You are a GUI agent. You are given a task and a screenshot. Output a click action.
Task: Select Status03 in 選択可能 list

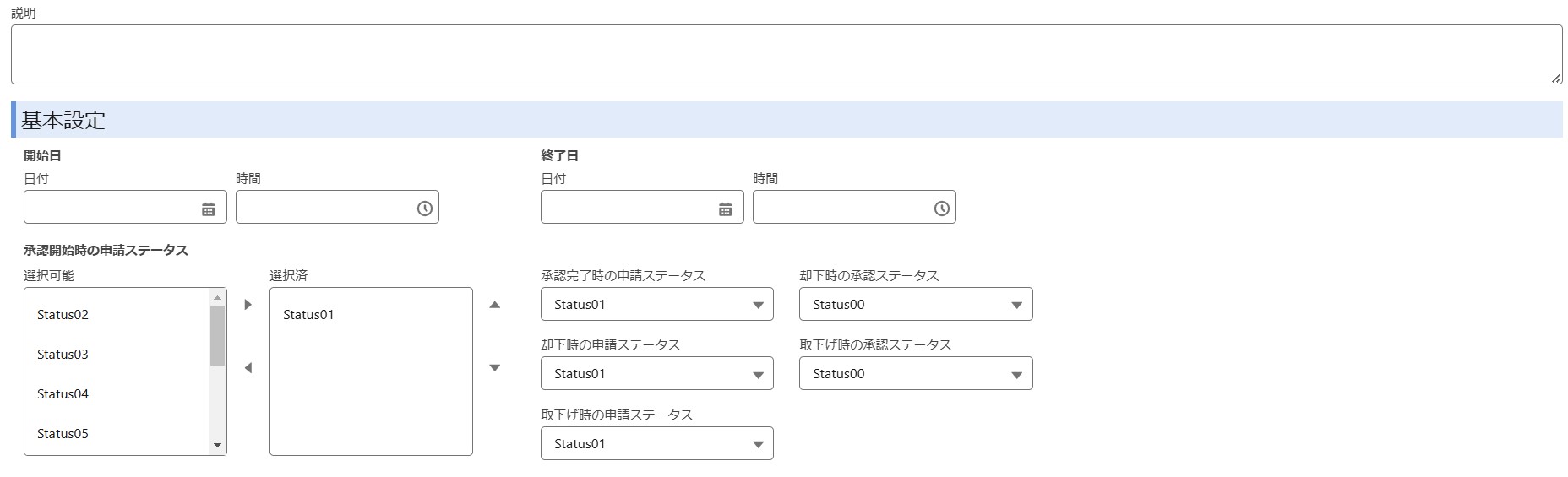(x=117, y=355)
